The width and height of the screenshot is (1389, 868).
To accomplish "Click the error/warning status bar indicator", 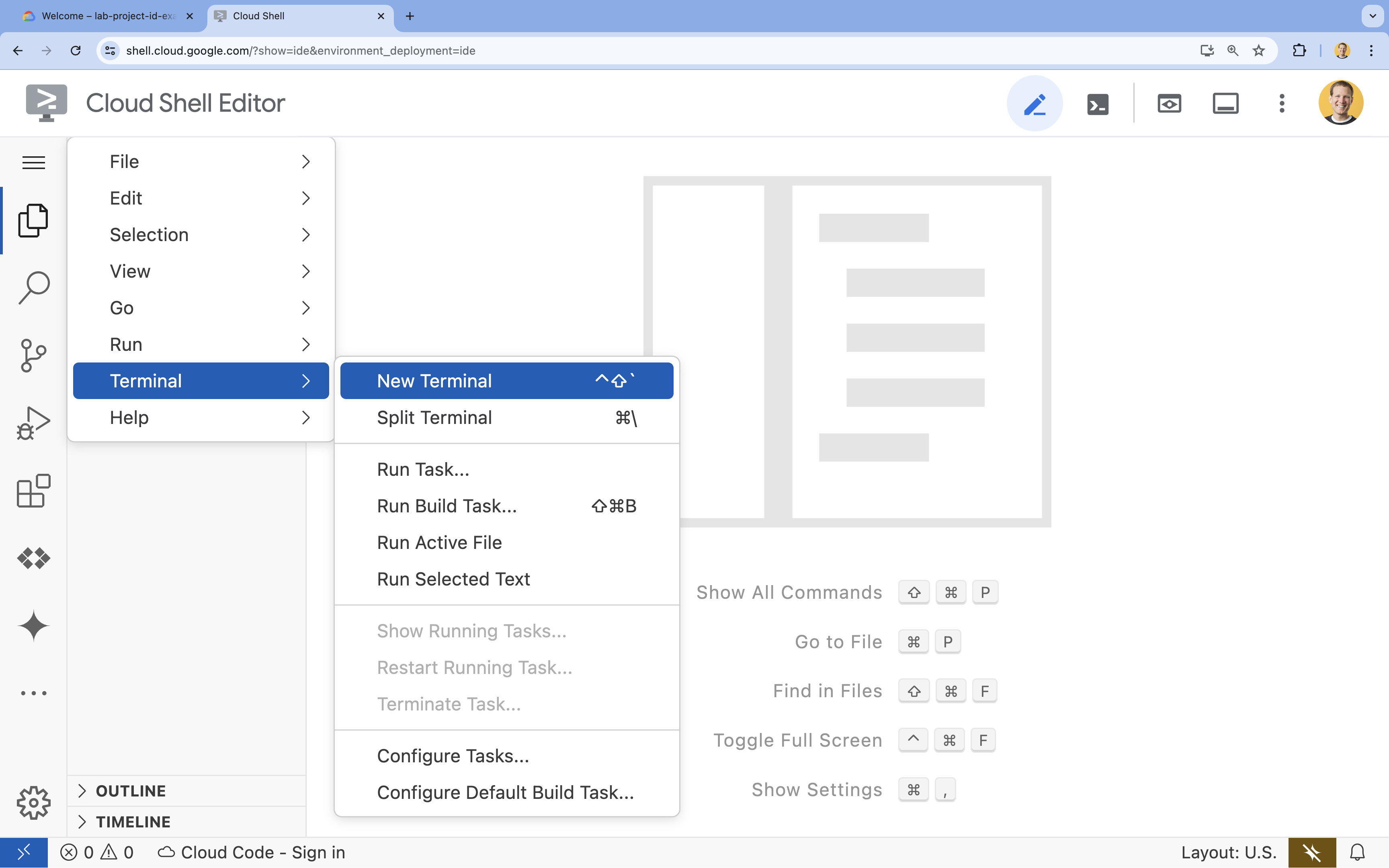I will coord(95,852).
